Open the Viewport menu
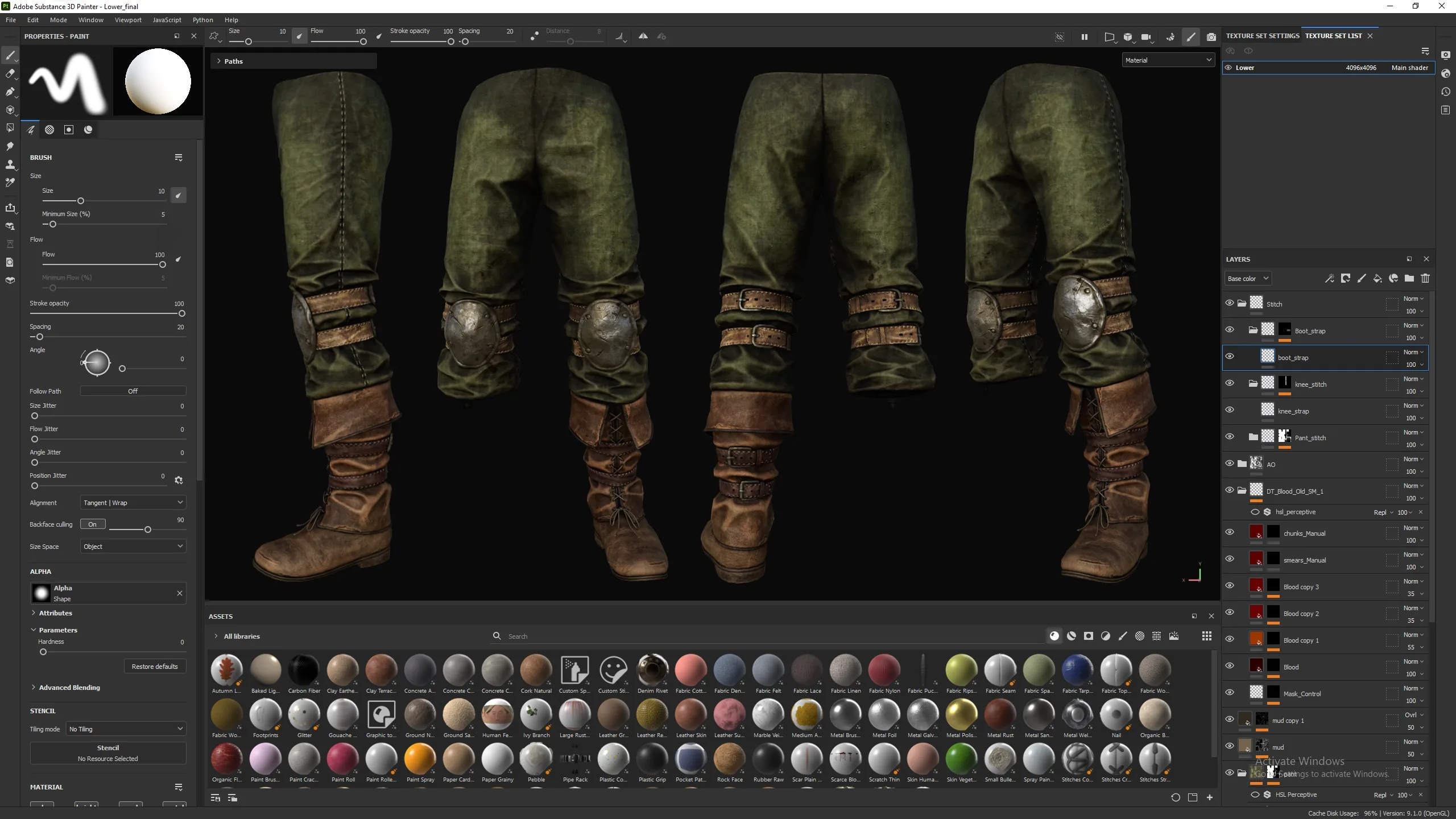Image resolution: width=1456 pixels, height=819 pixels. pos(128,20)
